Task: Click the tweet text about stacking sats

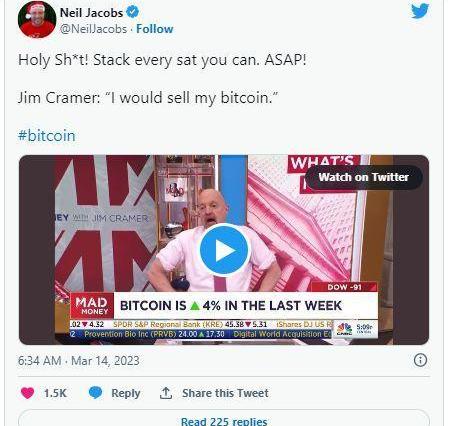Action: (x=162, y=60)
